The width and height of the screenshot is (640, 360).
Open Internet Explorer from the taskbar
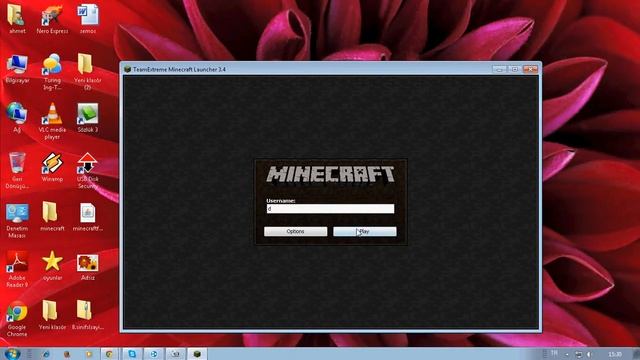tap(46, 354)
